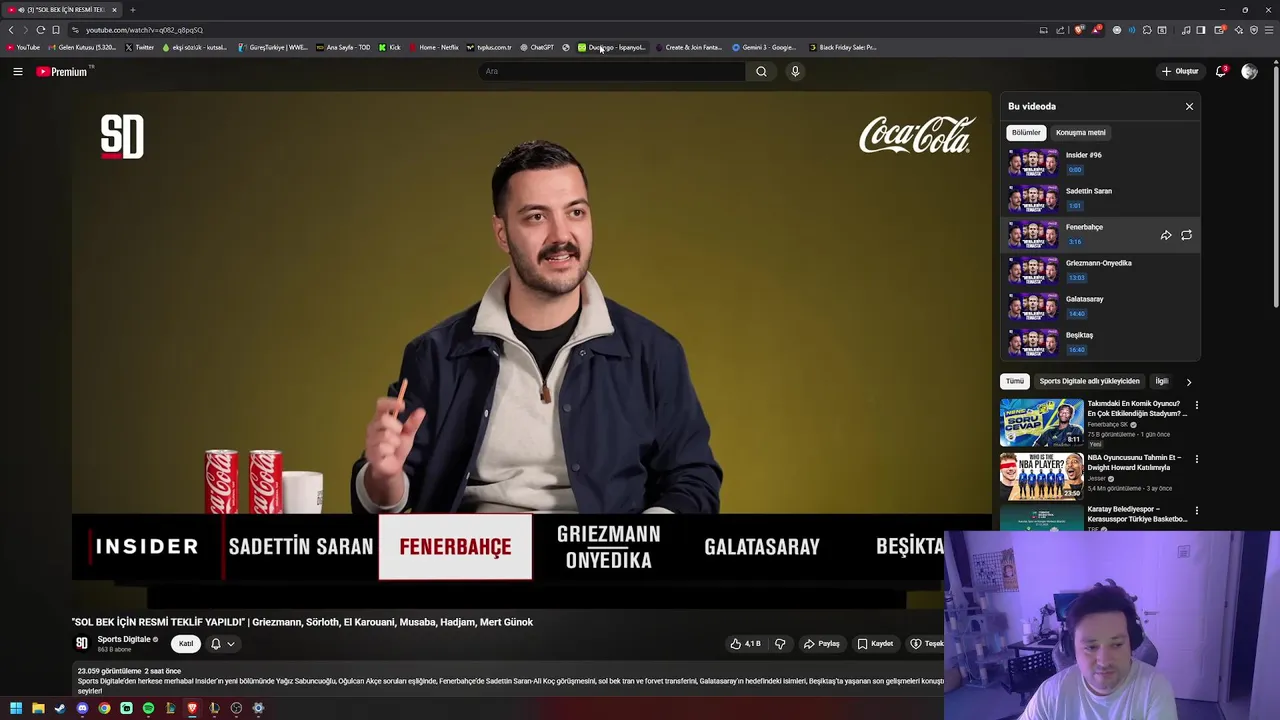Reload the page in browser toolbar

click(40, 30)
